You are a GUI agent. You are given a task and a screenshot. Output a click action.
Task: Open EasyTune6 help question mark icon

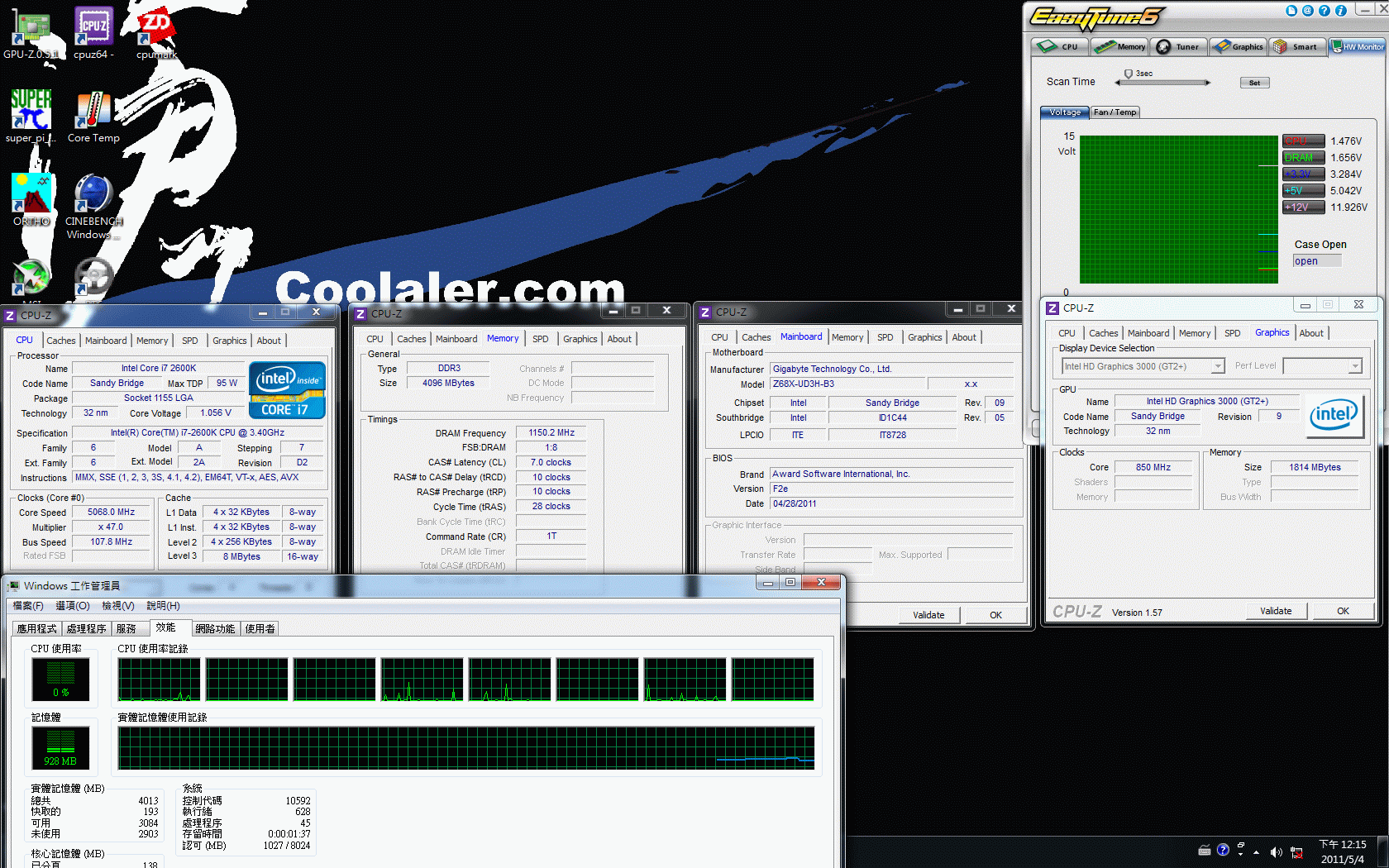coord(1325,11)
